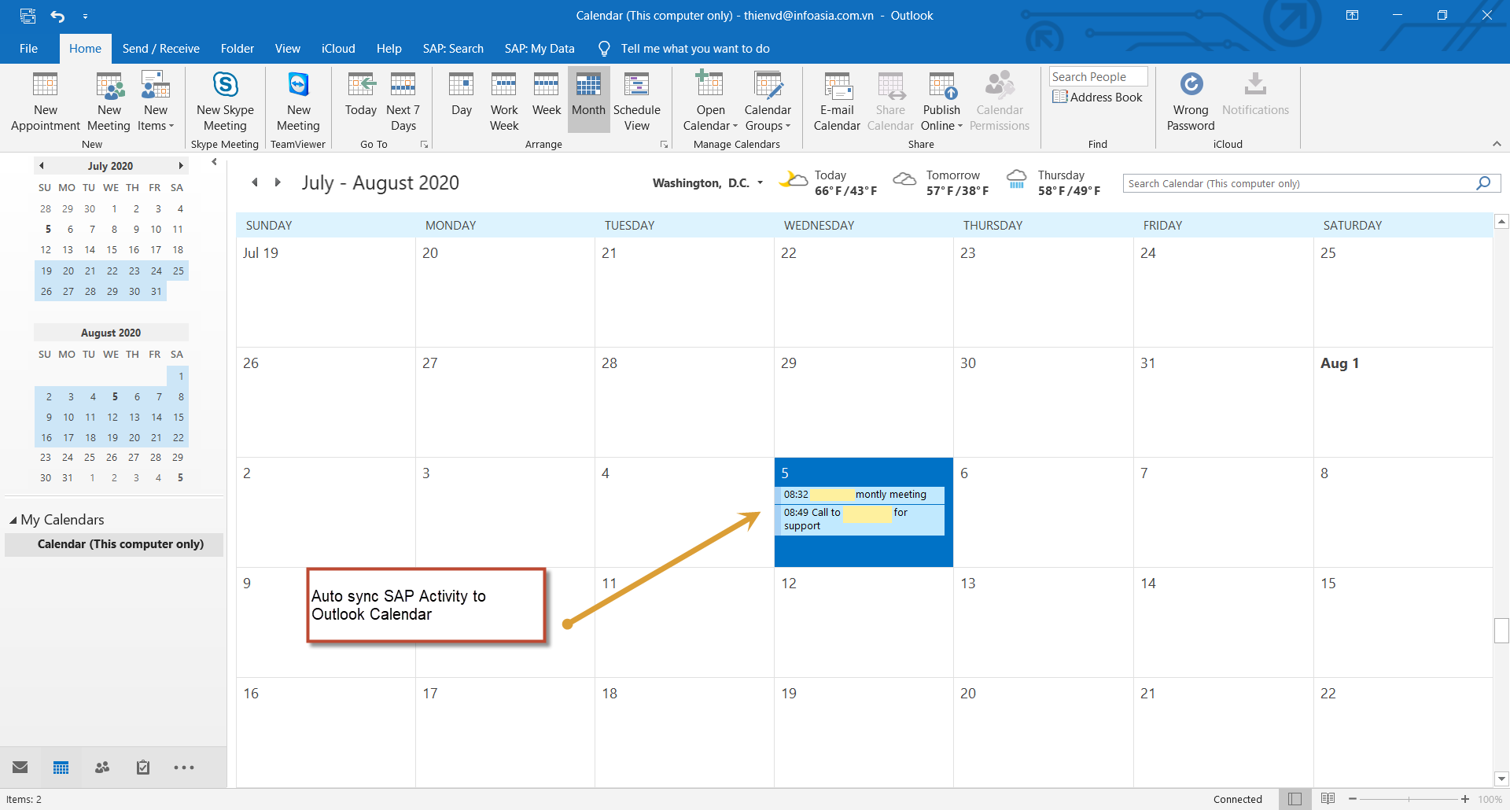Create a TeamViewer New Meeting
Screen dimensions: 1510x810
tap(298, 102)
